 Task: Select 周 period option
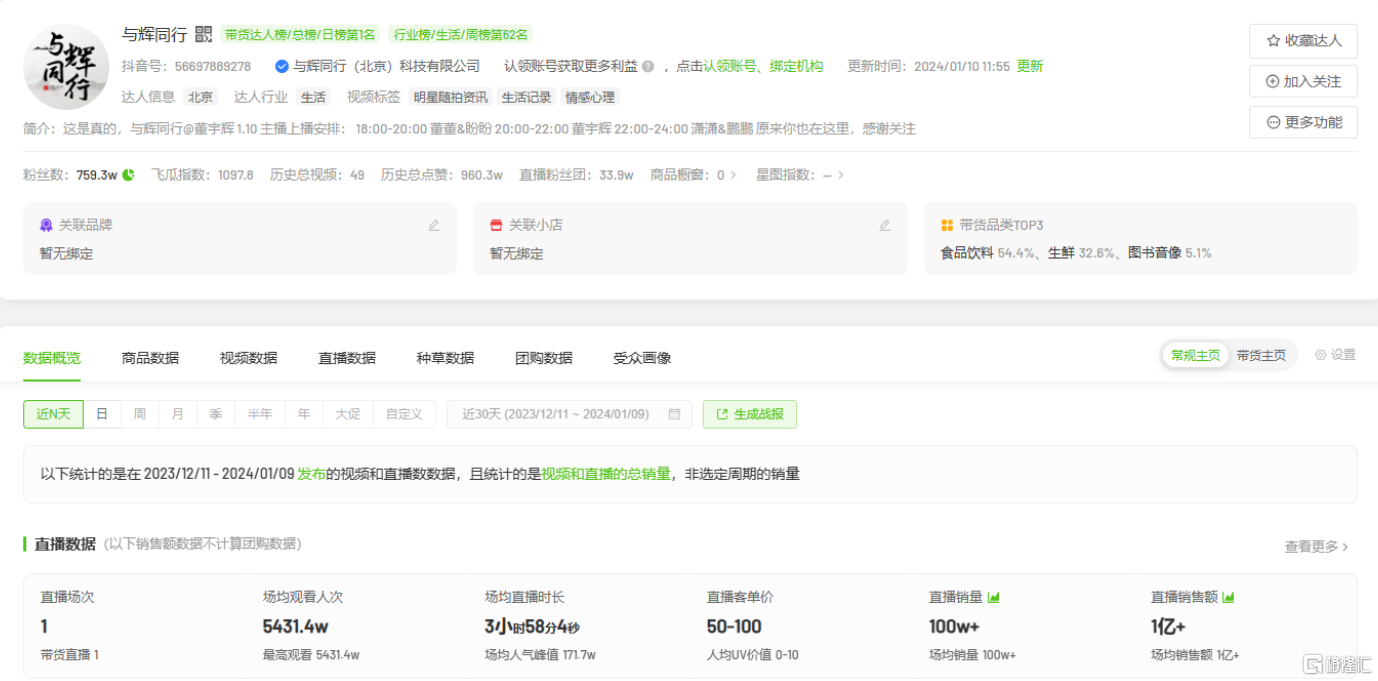pyautogui.click(x=140, y=414)
